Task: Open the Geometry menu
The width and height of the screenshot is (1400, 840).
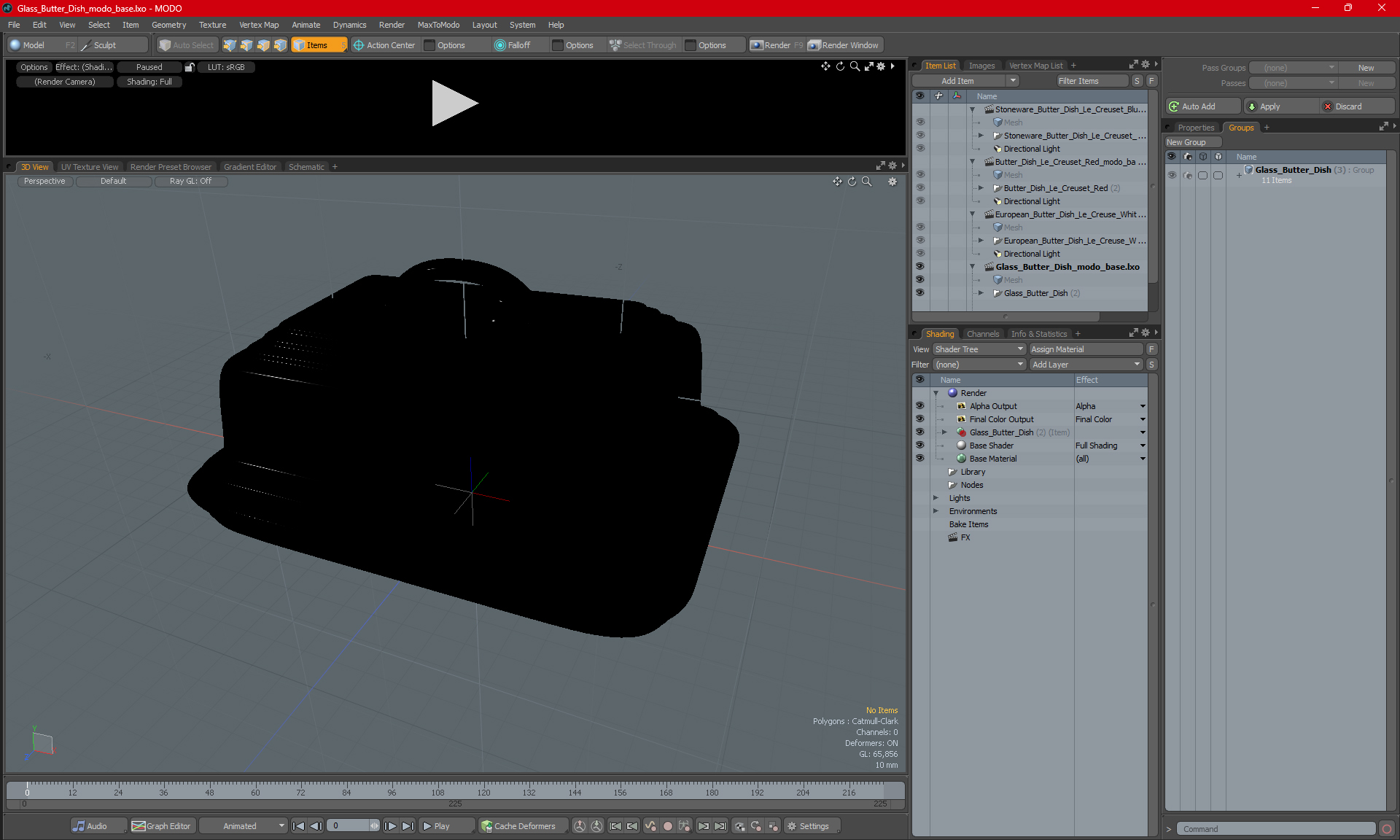Action: (x=168, y=25)
